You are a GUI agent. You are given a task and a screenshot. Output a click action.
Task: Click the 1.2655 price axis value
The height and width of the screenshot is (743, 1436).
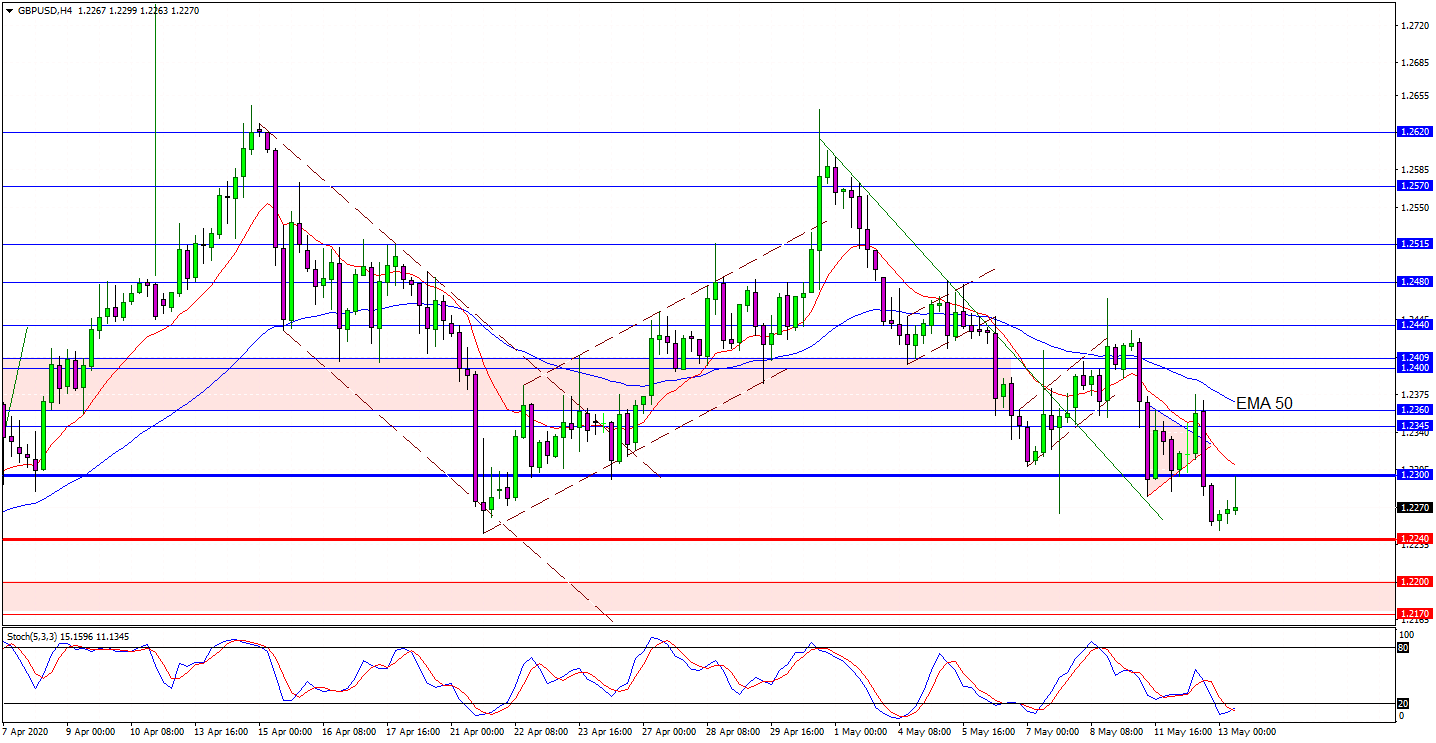point(1414,96)
